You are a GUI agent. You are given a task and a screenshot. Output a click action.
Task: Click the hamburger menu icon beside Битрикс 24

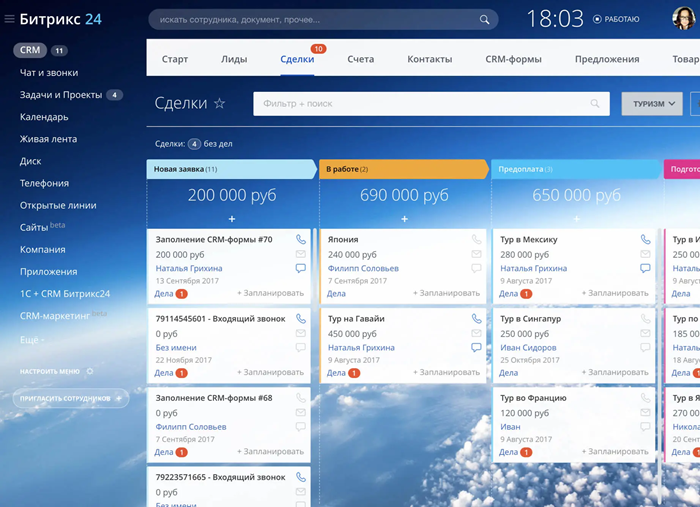click(9, 19)
